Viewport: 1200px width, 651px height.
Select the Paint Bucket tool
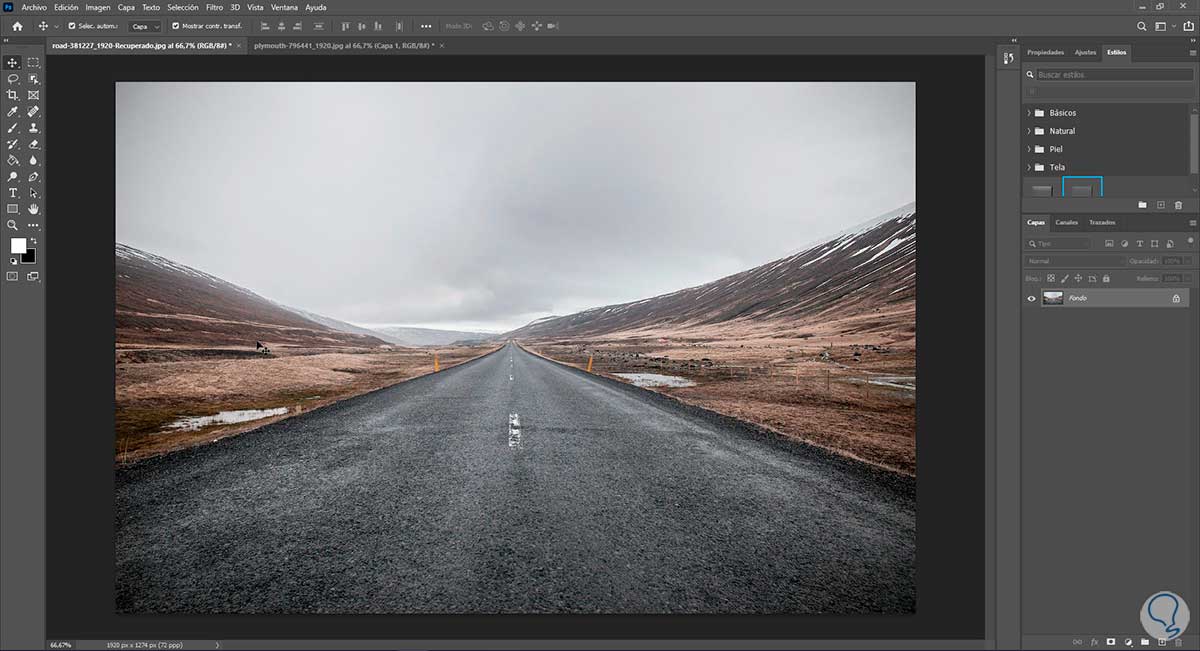pos(13,160)
